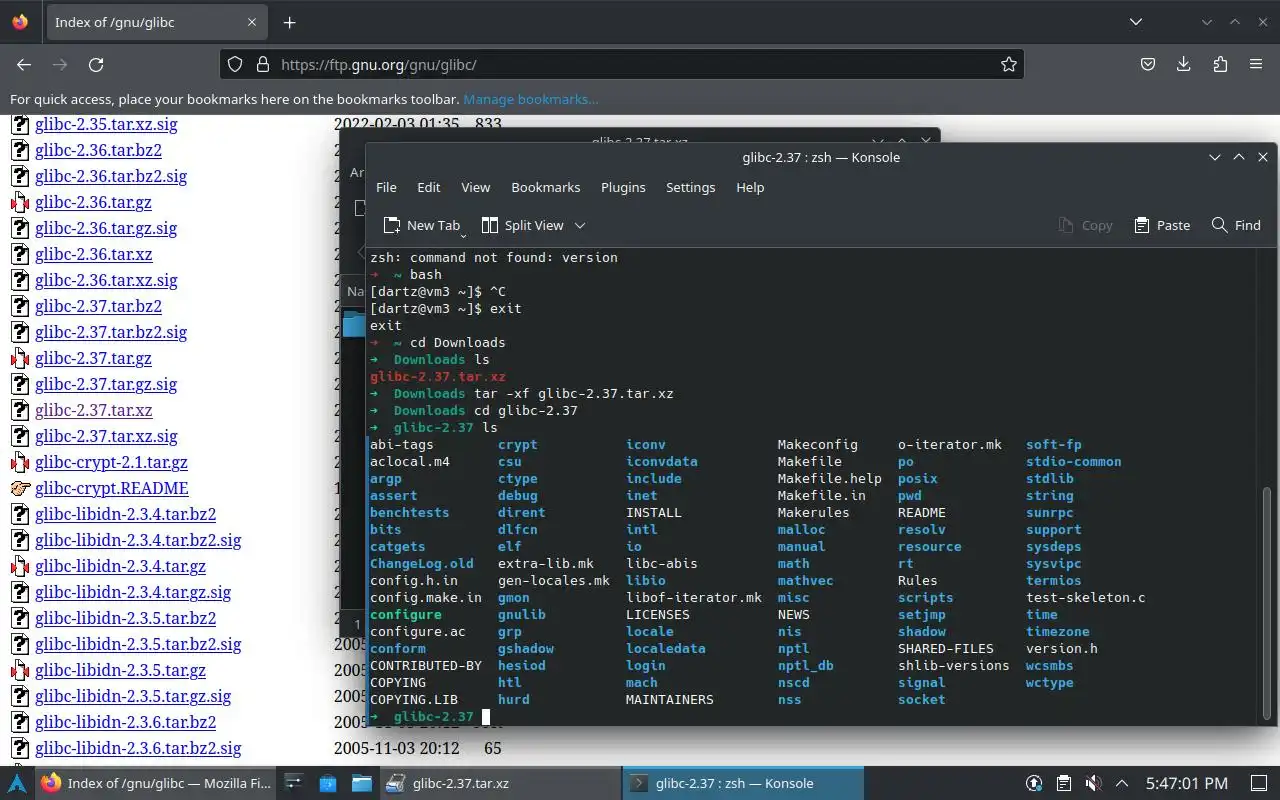Go back with Firefox back arrow
The height and width of the screenshot is (800, 1280).
(24, 64)
